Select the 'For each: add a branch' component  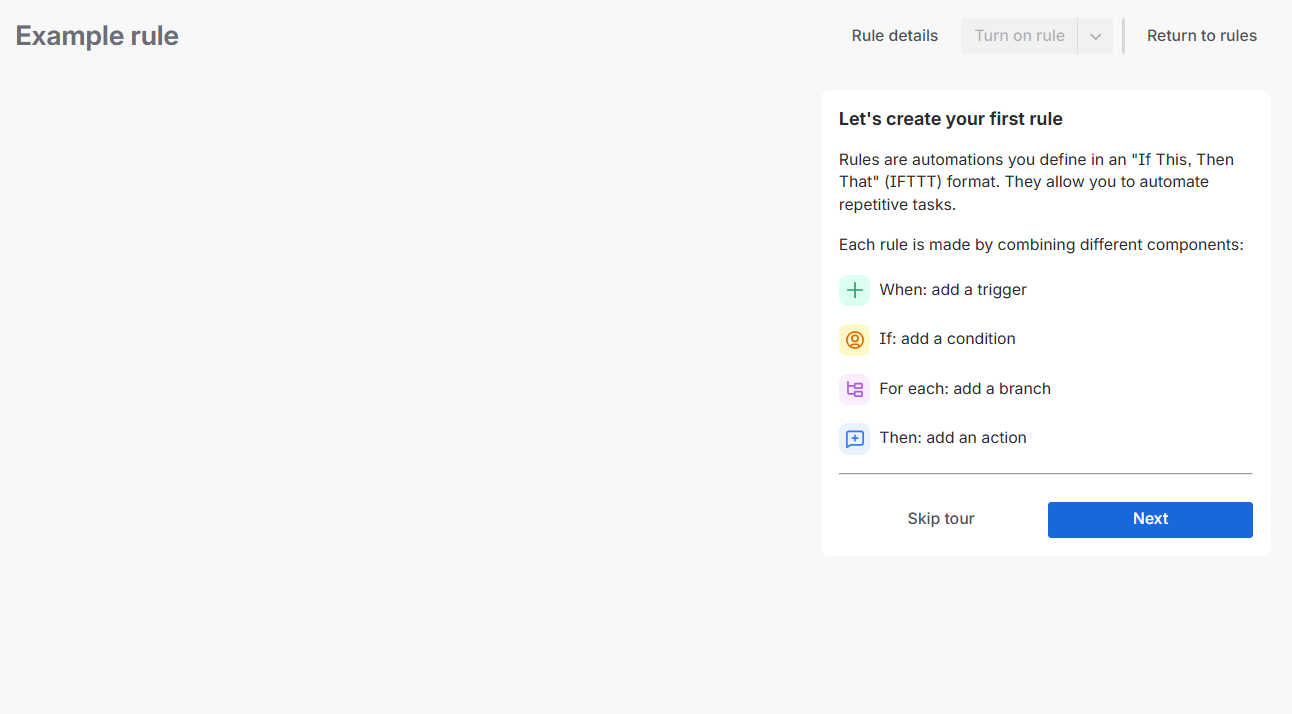click(964, 388)
